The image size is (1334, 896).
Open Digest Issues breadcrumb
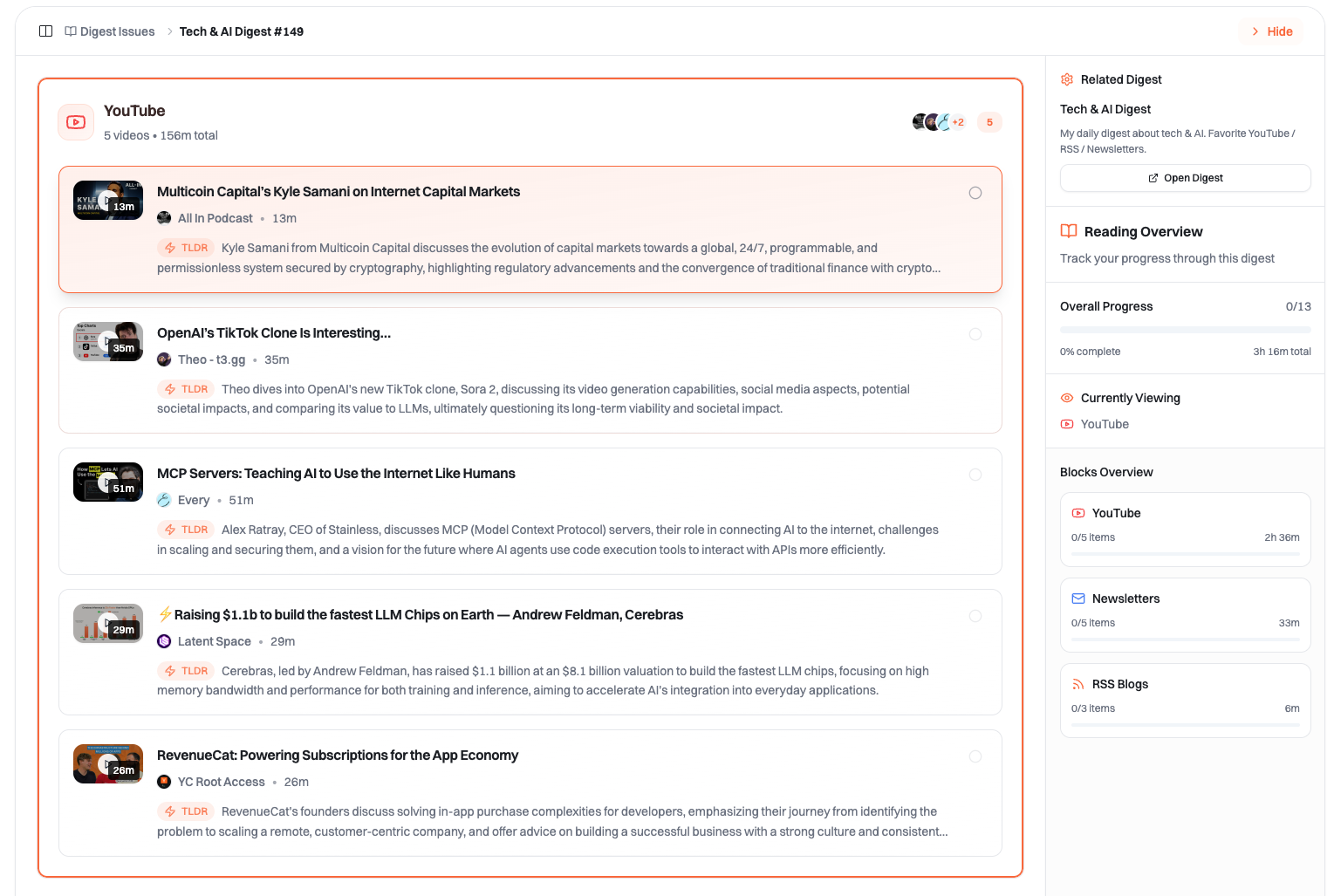pos(110,31)
